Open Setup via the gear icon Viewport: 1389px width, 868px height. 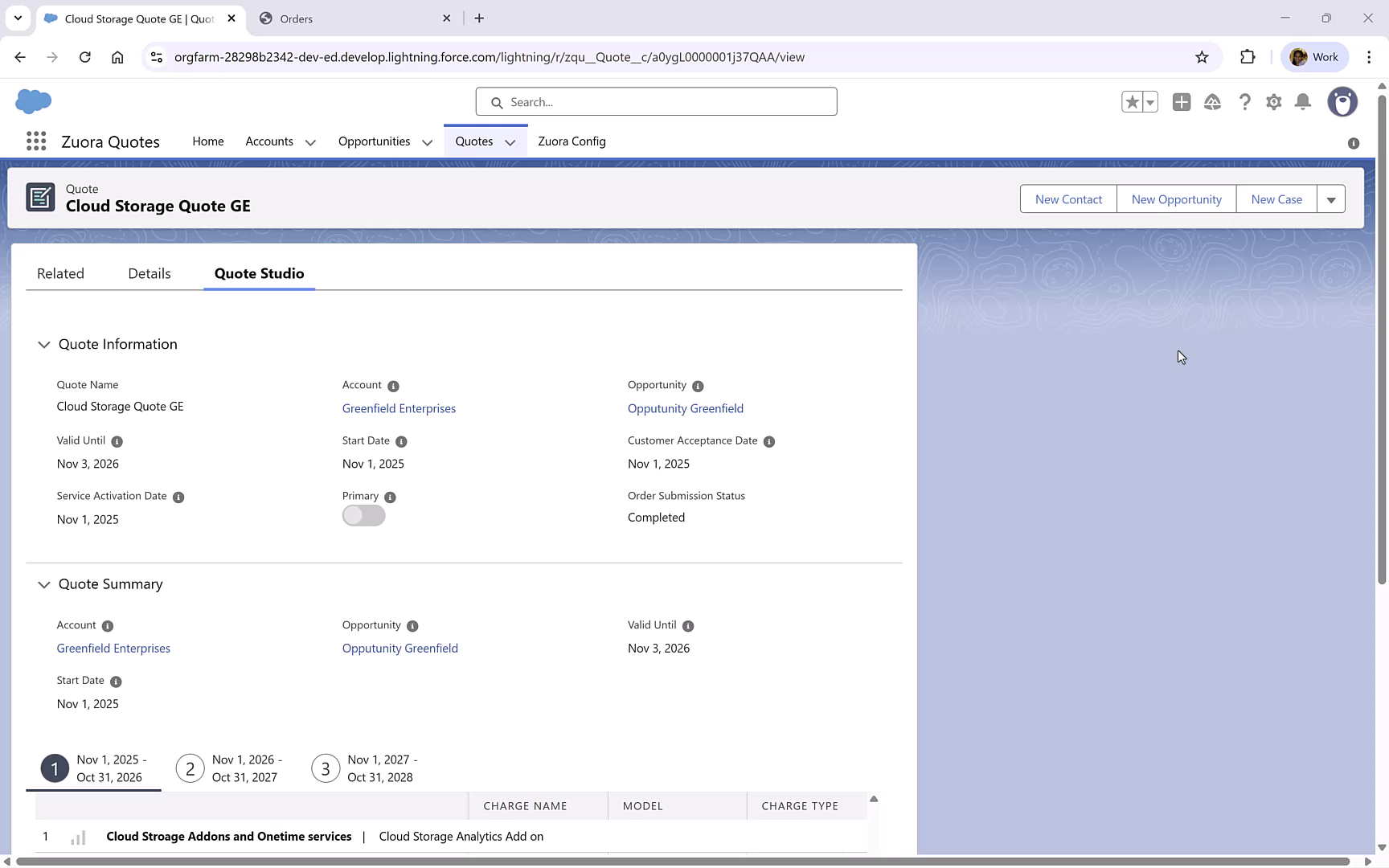1274,102
